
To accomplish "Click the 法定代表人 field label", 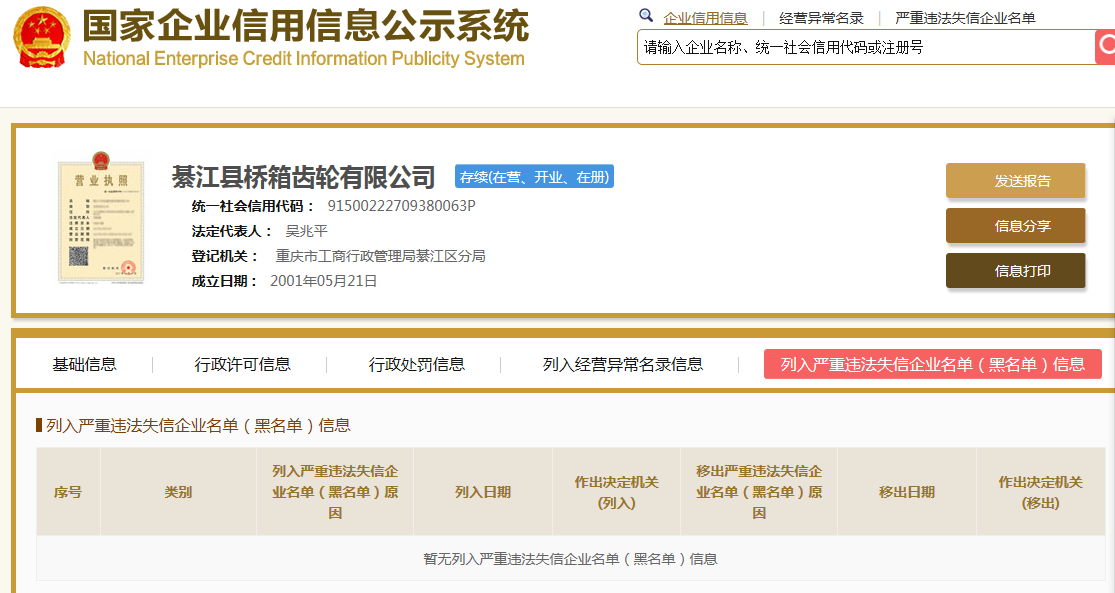I will pyautogui.click(x=233, y=231).
